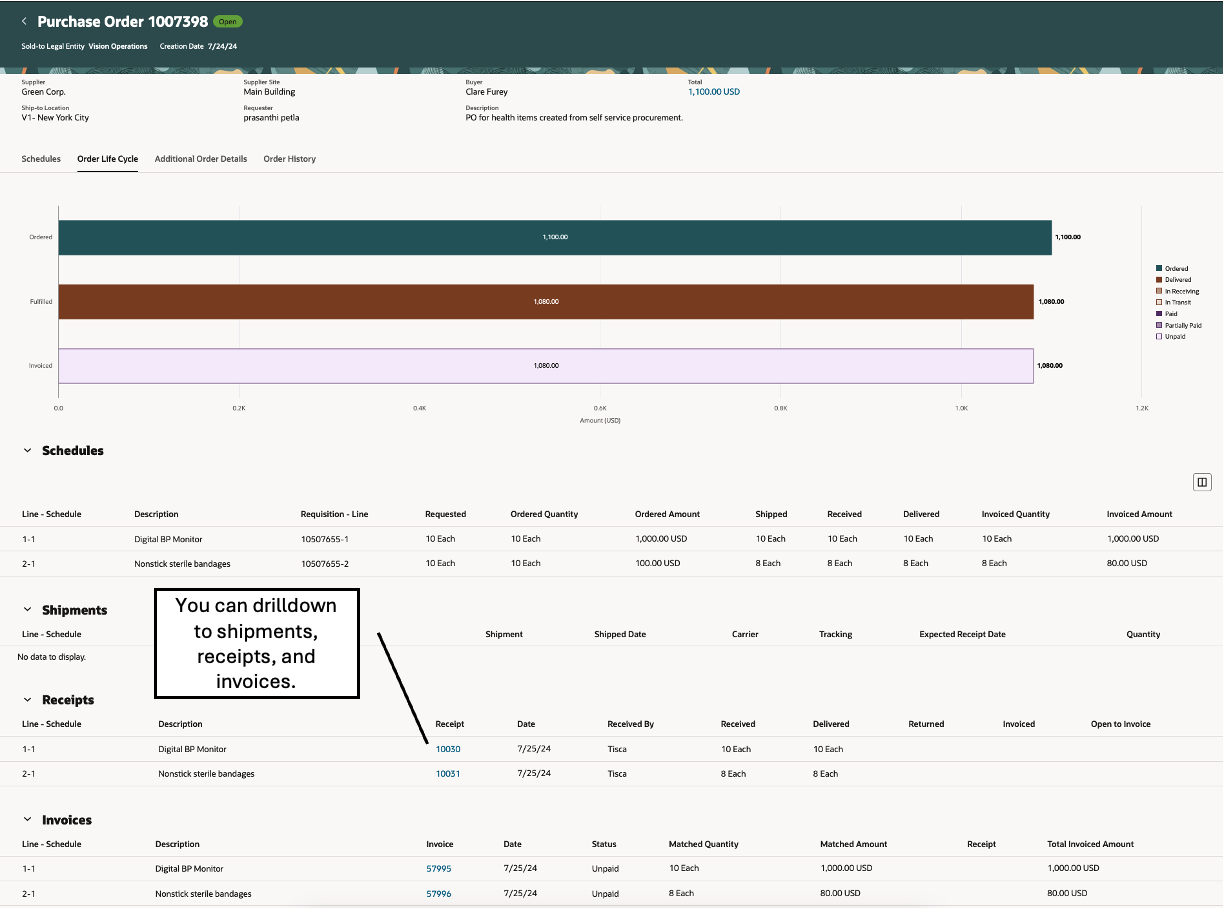Click supplier name Green Corp.
1223x908 pixels.
tap(43, 91)
